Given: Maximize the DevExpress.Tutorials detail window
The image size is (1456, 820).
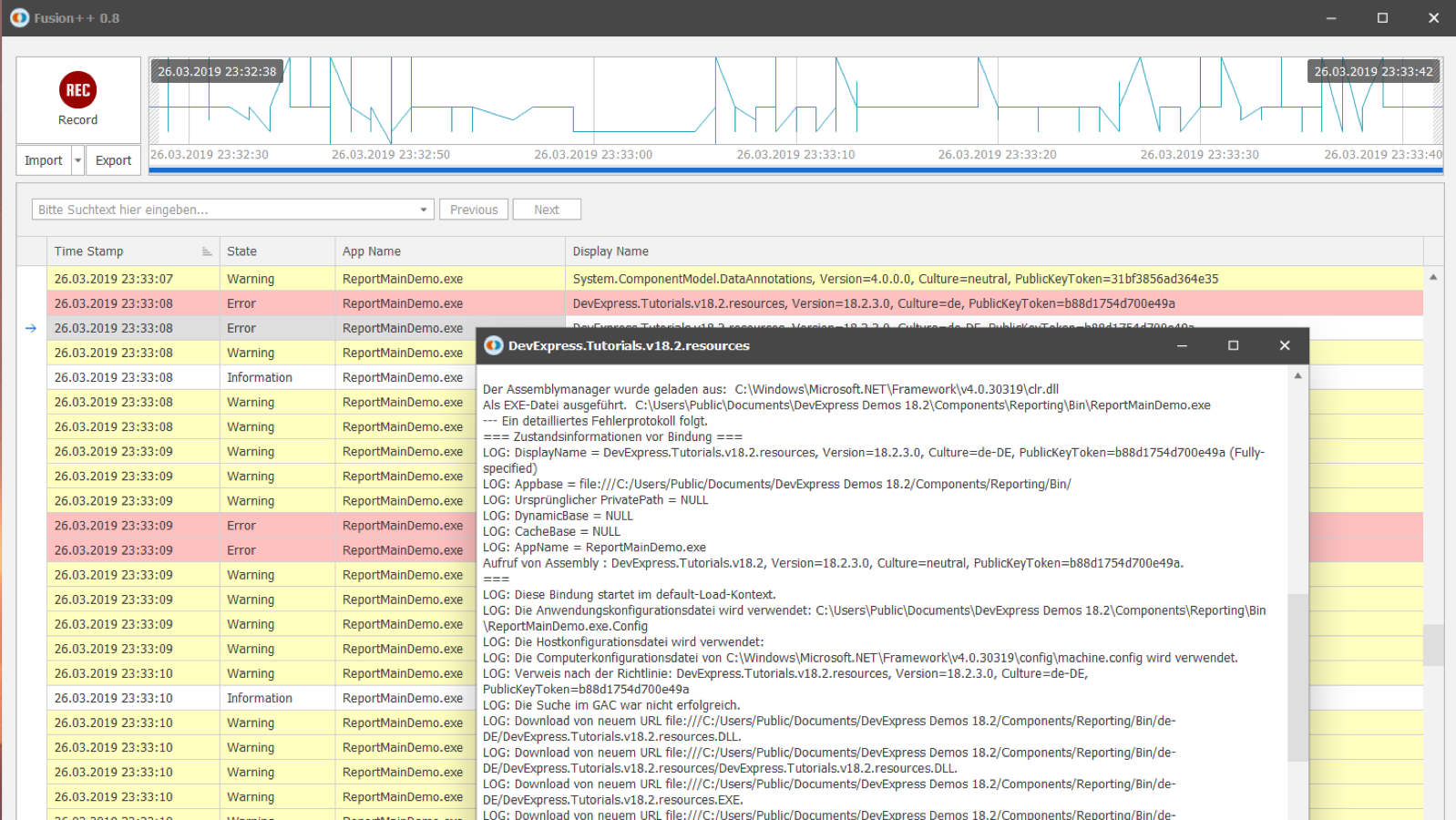Looking at the screenshot, I should (x=1233, y=345).
